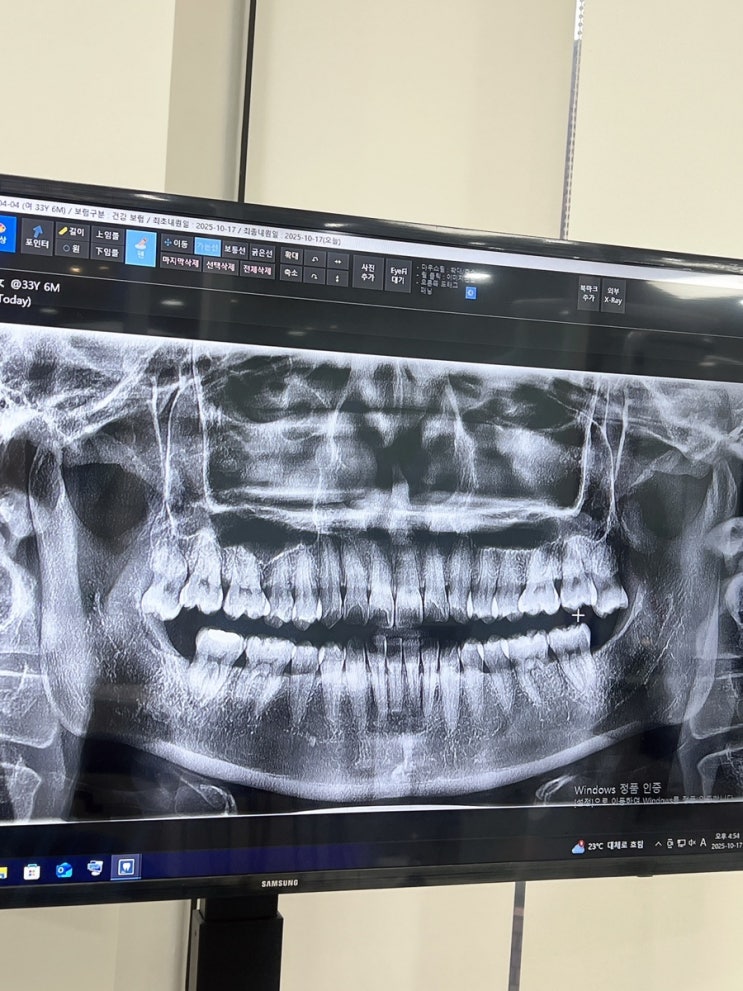Click 마지막삭제 to delete last drawing
Screen dimensions: 743x991
tap(180, 262)
